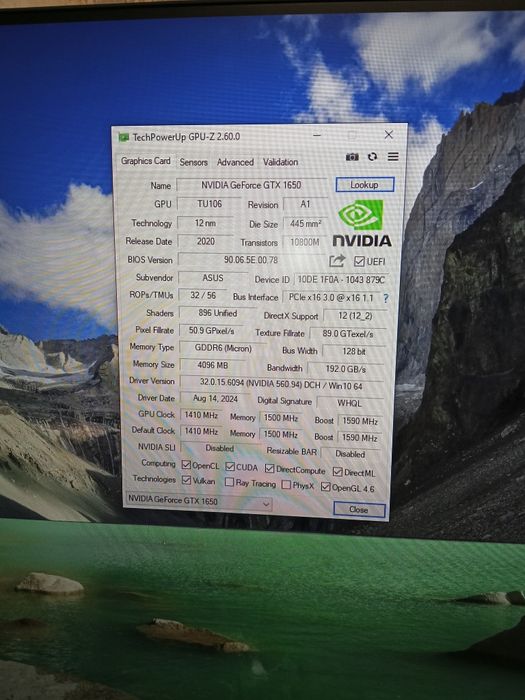The image size is (525, 700).
Task: Click the Default Clock row Boost 1590 MHz
Action: (360, 438)
